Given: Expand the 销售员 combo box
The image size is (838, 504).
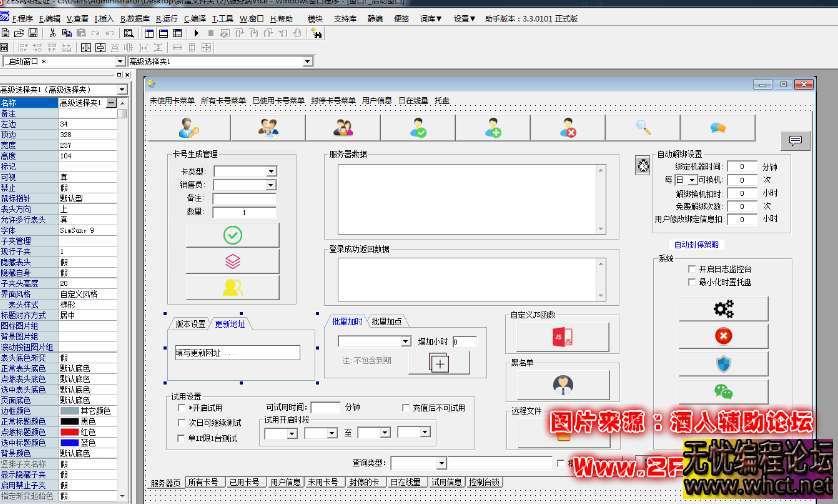Looking at the screenshot, I should [270, 185].
